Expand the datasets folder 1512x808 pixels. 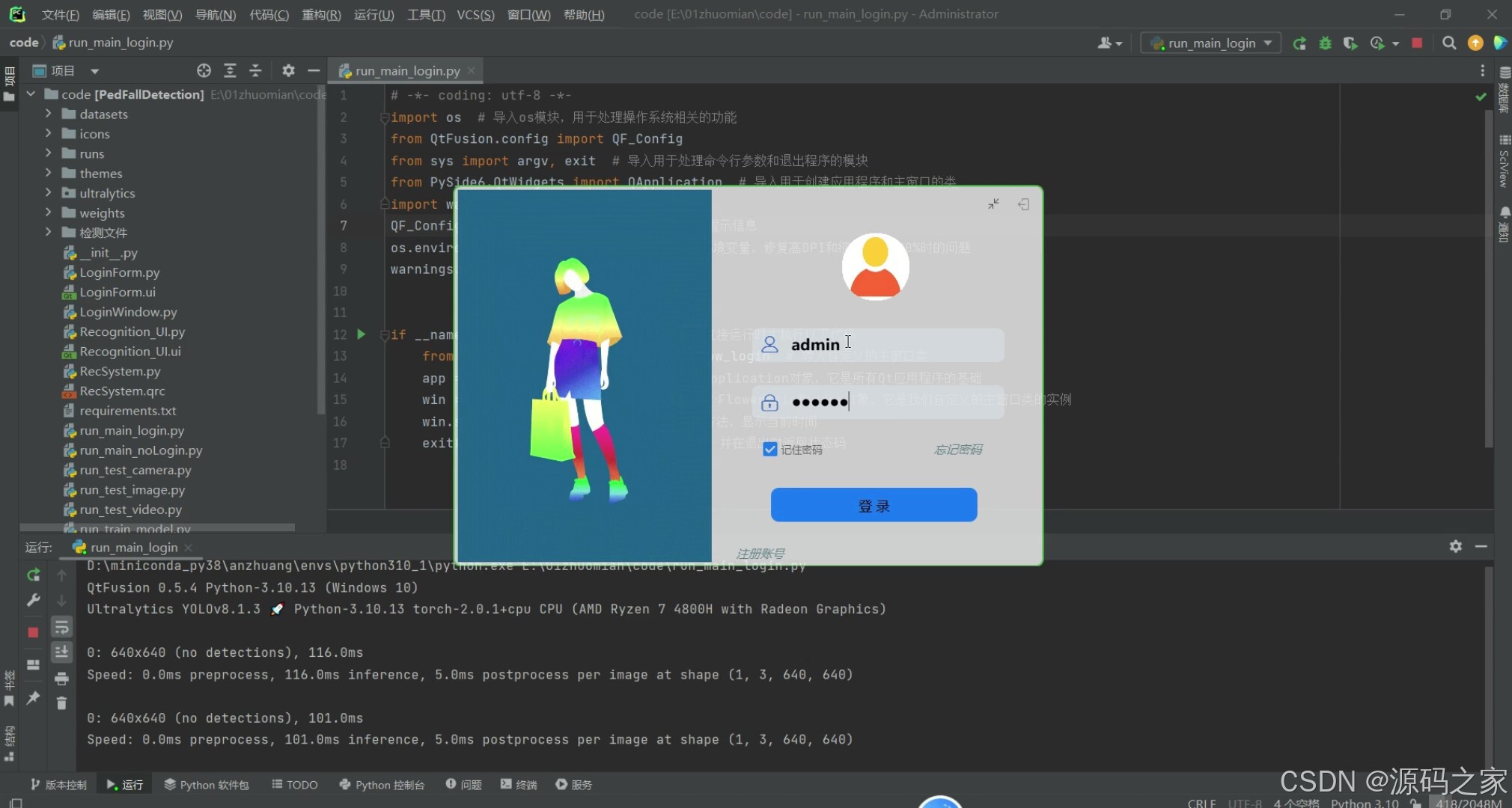(x=49, y=114)
